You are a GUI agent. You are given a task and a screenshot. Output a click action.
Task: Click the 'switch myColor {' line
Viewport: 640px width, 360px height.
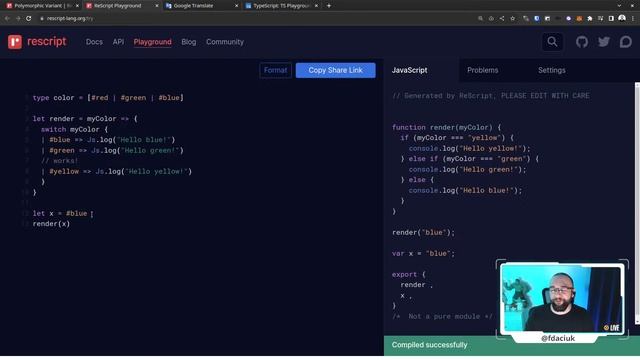[74, 129]
